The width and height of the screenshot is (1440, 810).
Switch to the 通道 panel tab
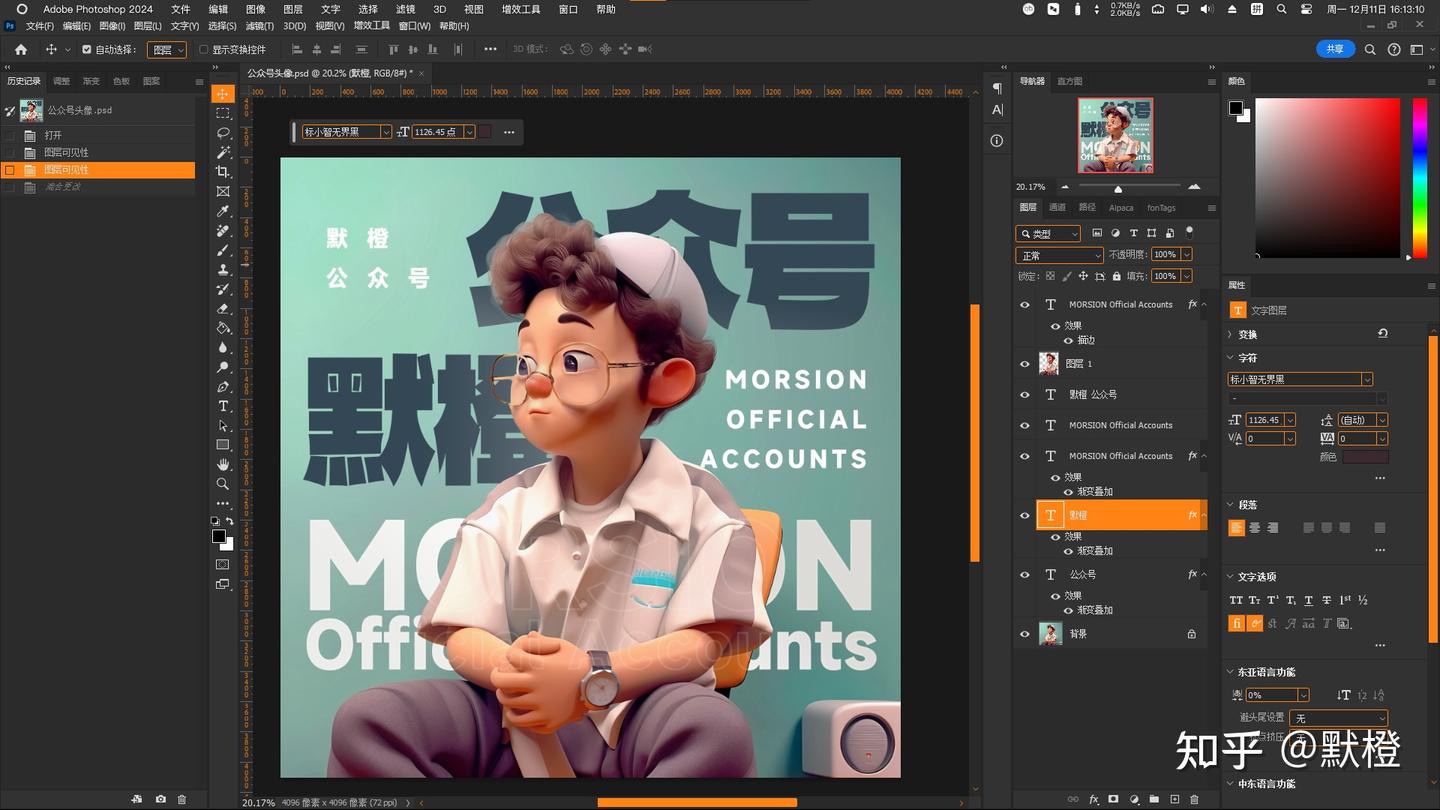tap(1058, 207)
